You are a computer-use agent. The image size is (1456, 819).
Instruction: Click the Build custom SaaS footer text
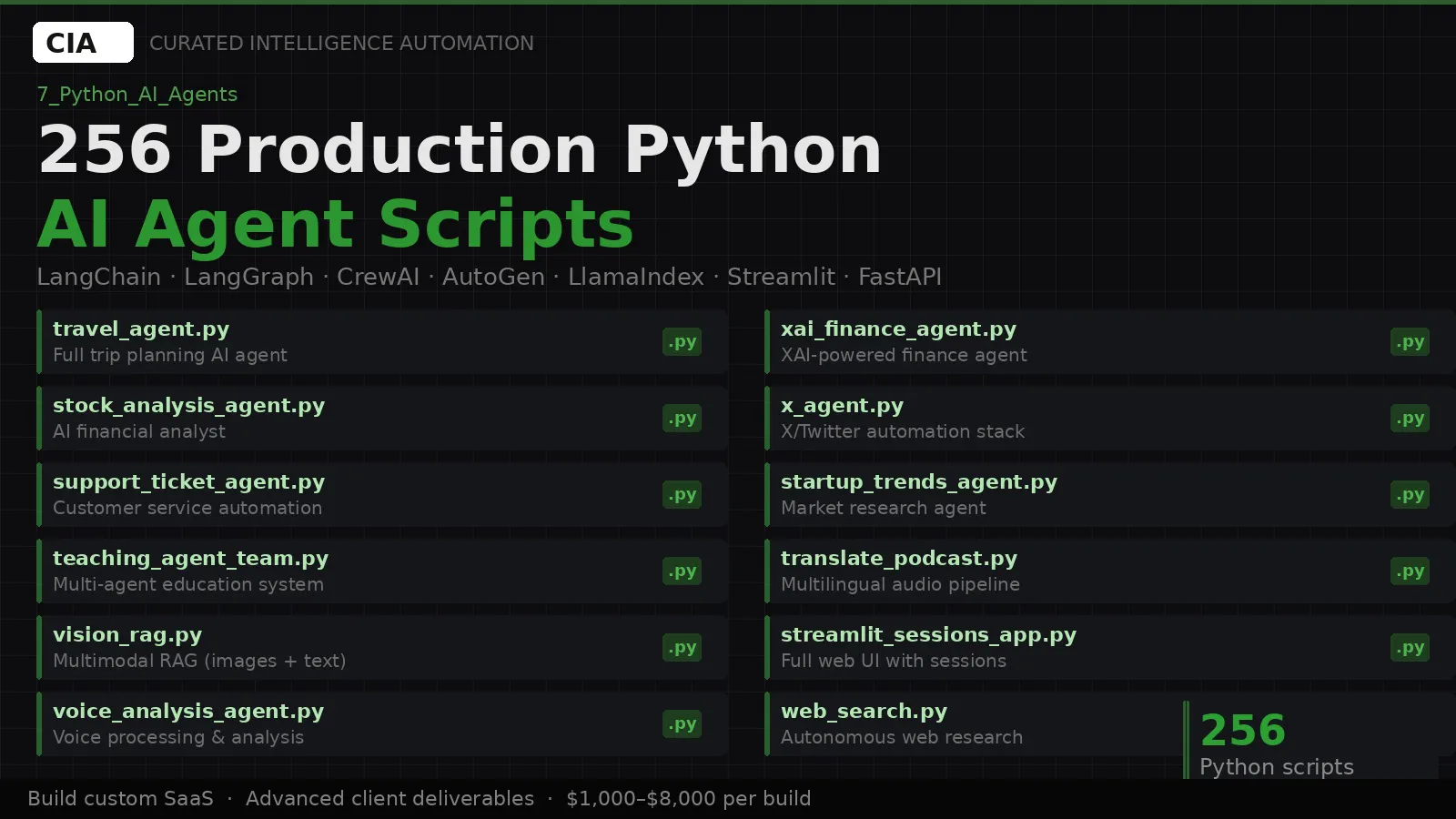point(120,799)
